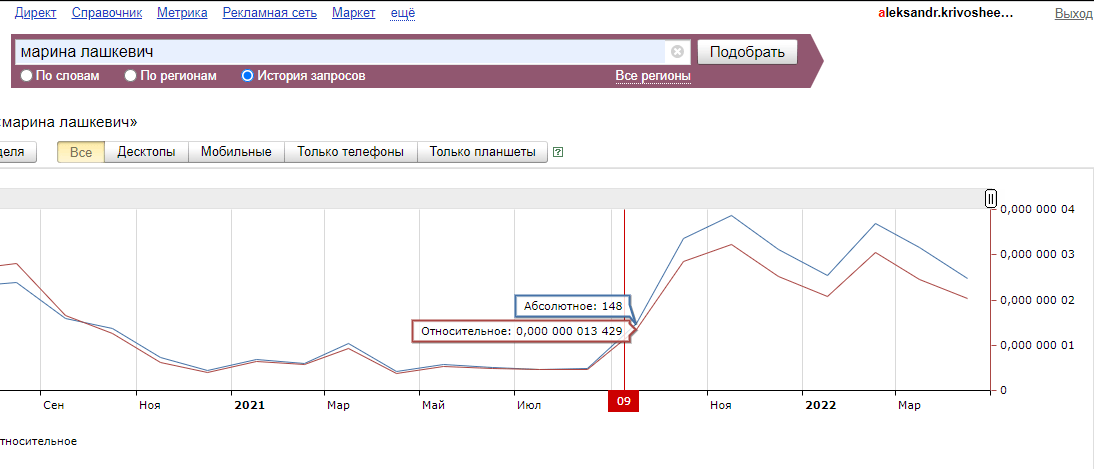Open the 'Рекламная сеть' link
The height and width of the screenshot is (469, 1094).
tap(269, 13)
